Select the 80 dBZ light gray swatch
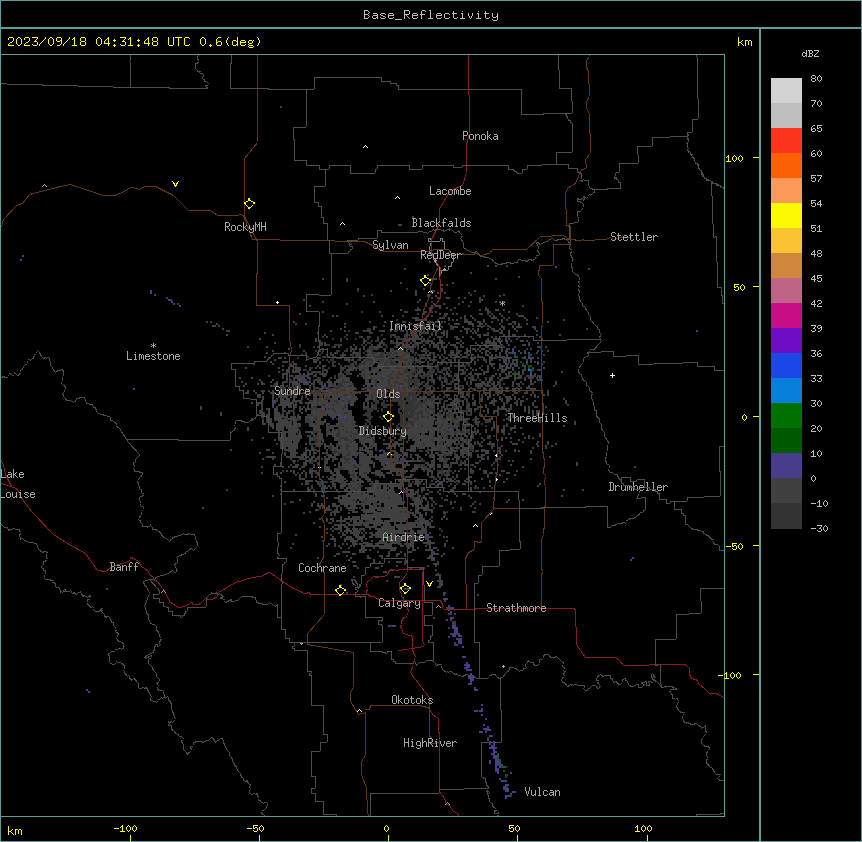862x842 pixels. (786, 90)
